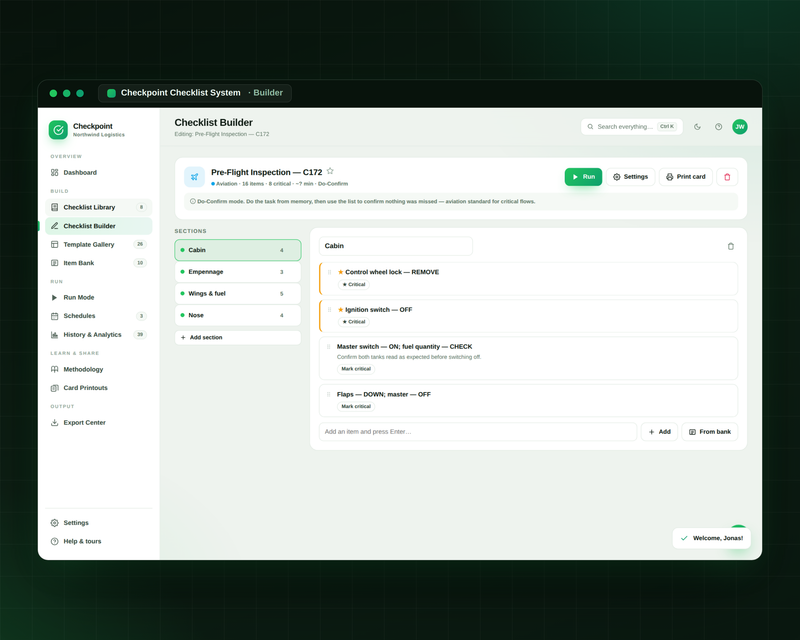This screenshot has height=640, width=800.
Task: Click the sidebar Settings gear icon
Action: click(55, 523)
